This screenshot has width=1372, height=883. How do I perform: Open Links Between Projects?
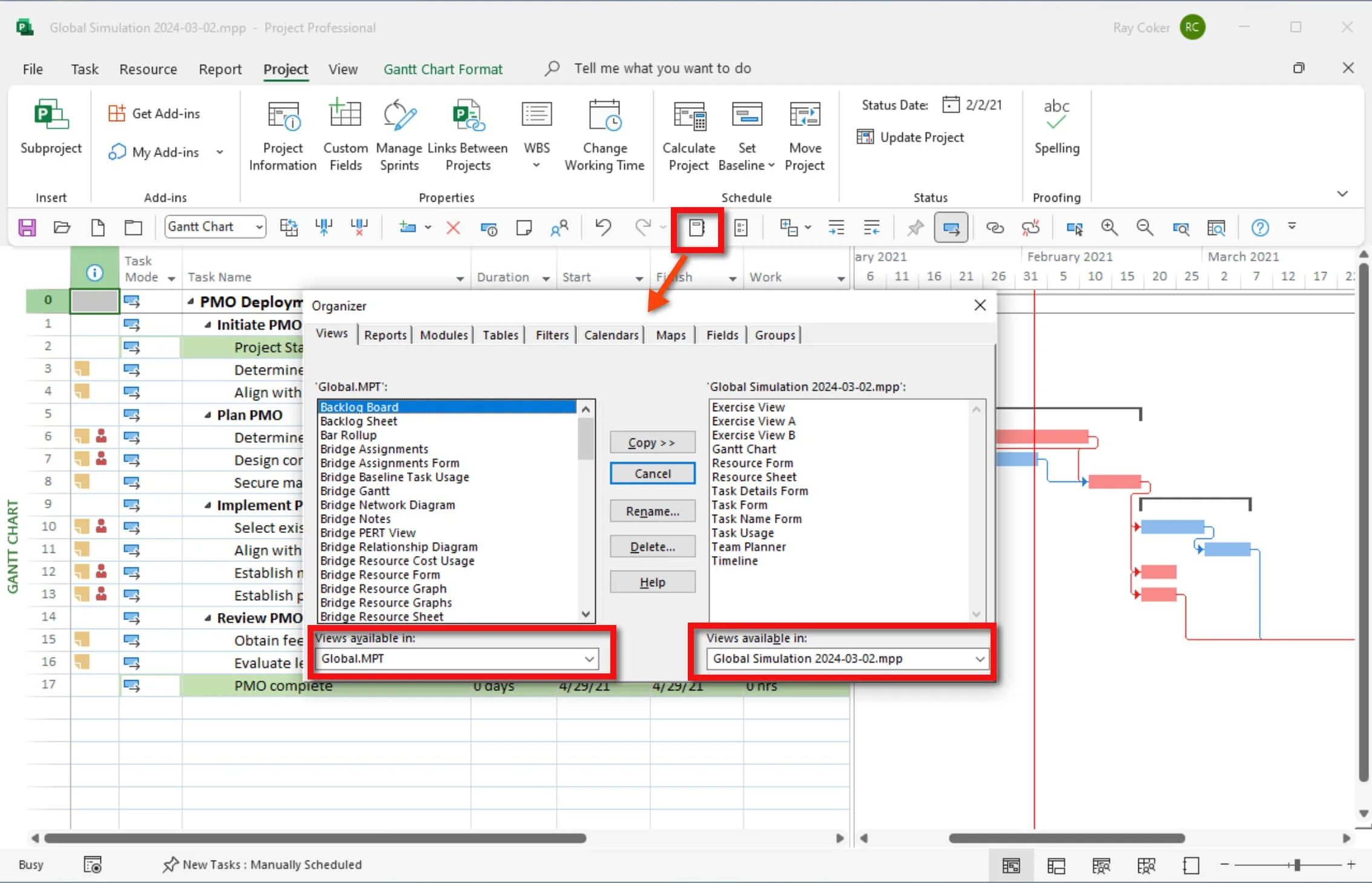[x=467, y=136]
